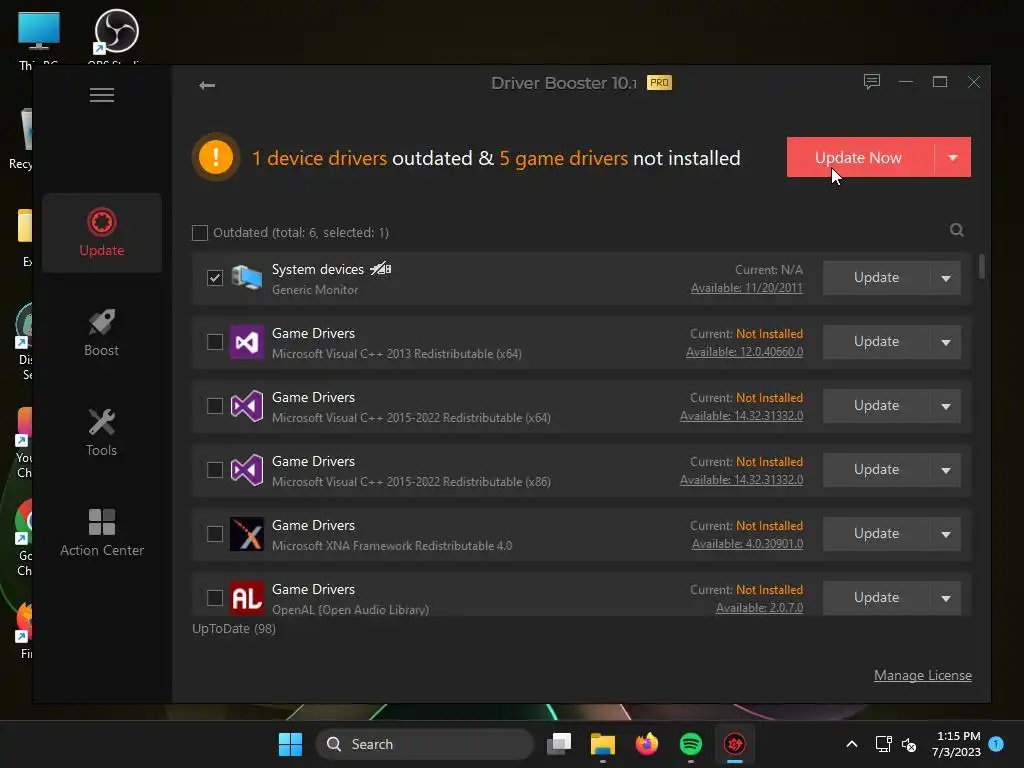
Task: Uncheck the Generic Monitor checkbox
Action: click(215, 278)
